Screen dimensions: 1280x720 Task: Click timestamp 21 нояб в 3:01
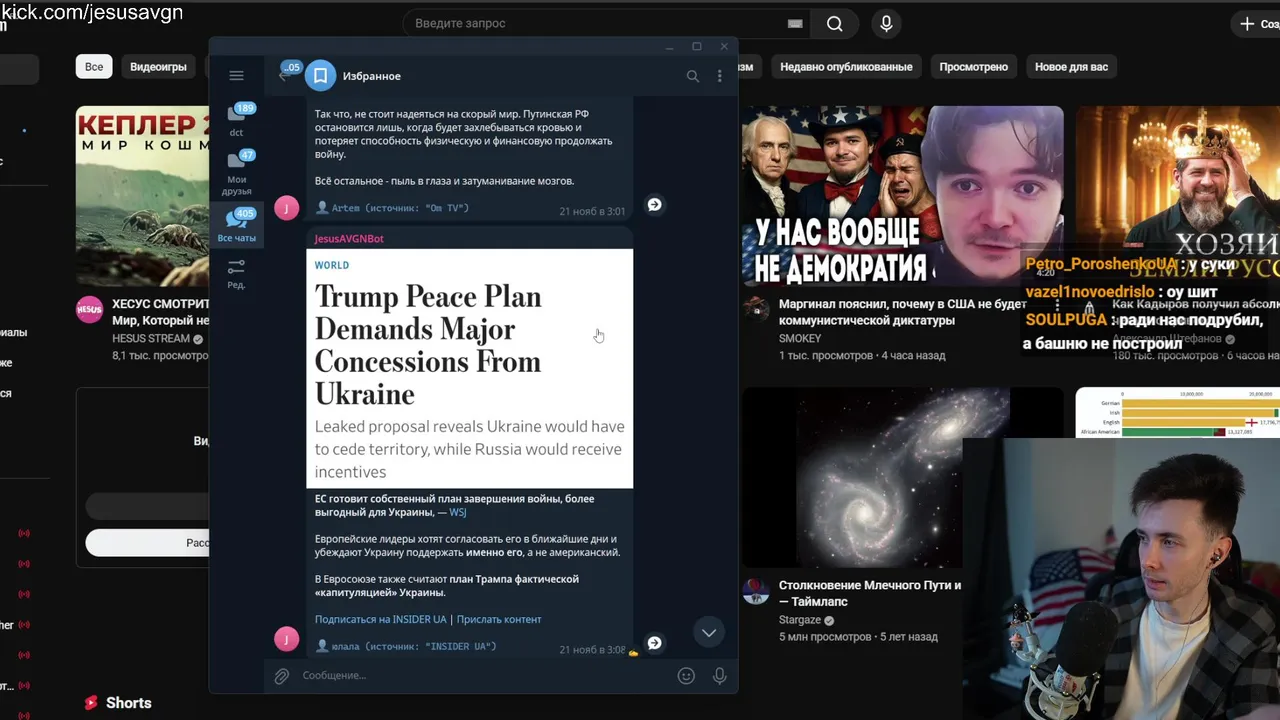click(592, 212)
